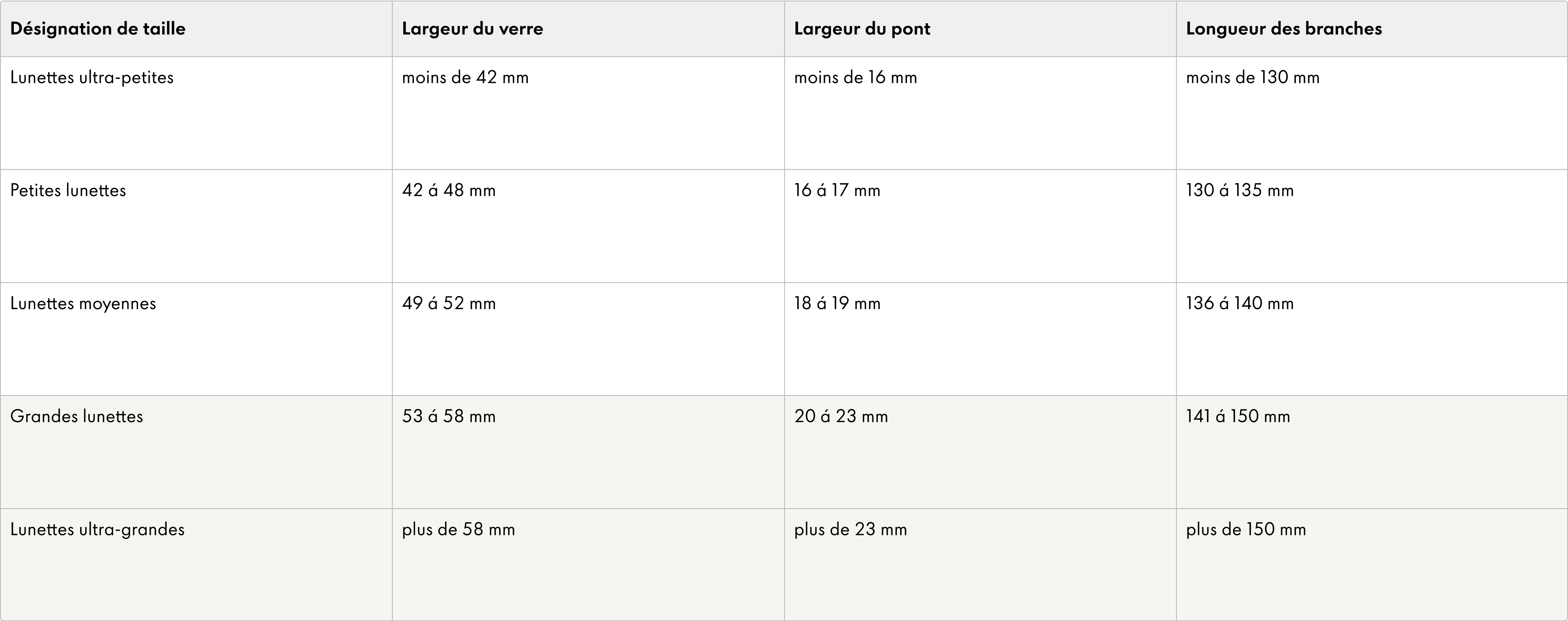Click the Largeur du pont header
Screen dimensions: 1568x621
coord(862,29)
